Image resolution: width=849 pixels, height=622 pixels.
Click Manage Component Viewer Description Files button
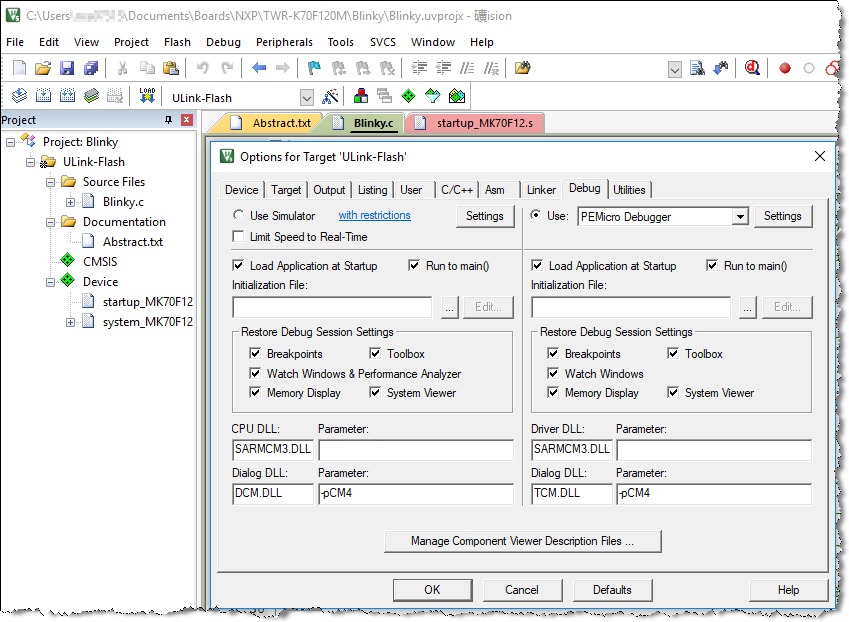click(523, 541)
